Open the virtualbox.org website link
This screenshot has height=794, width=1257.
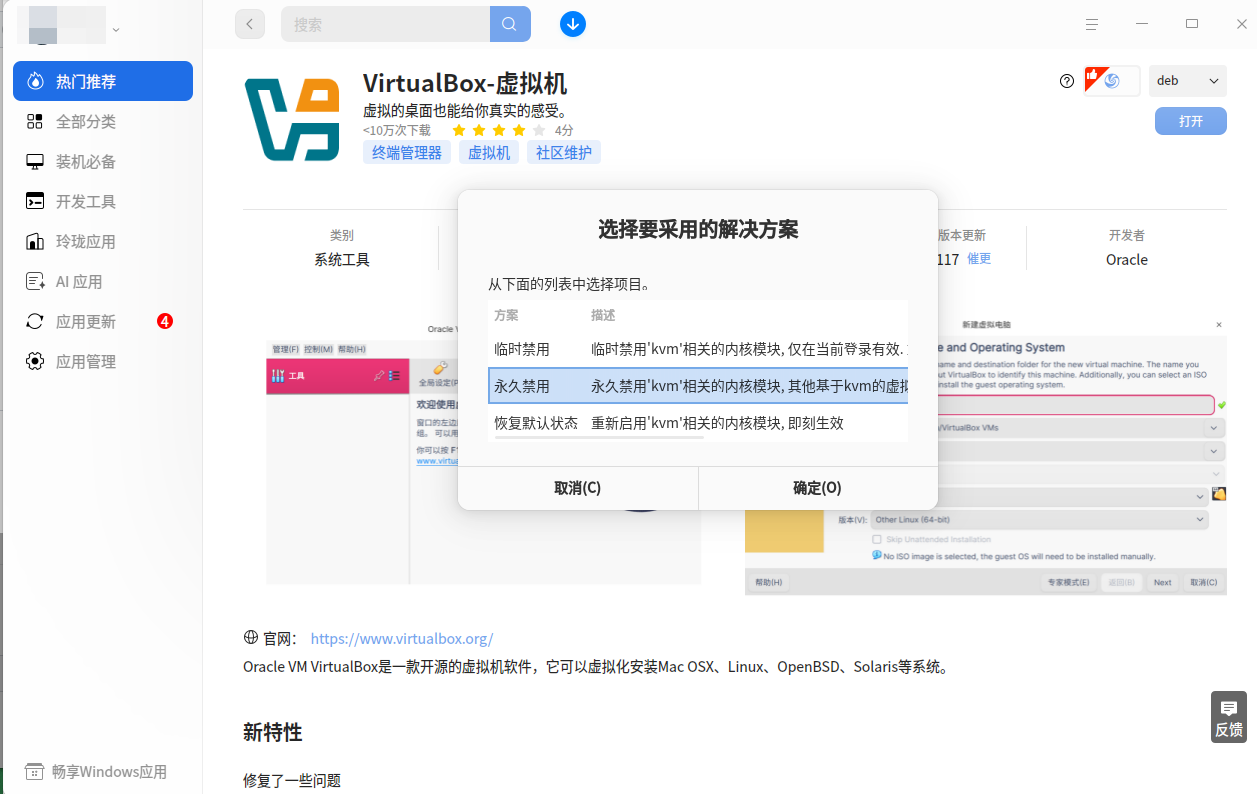click(x=402, y=638)
